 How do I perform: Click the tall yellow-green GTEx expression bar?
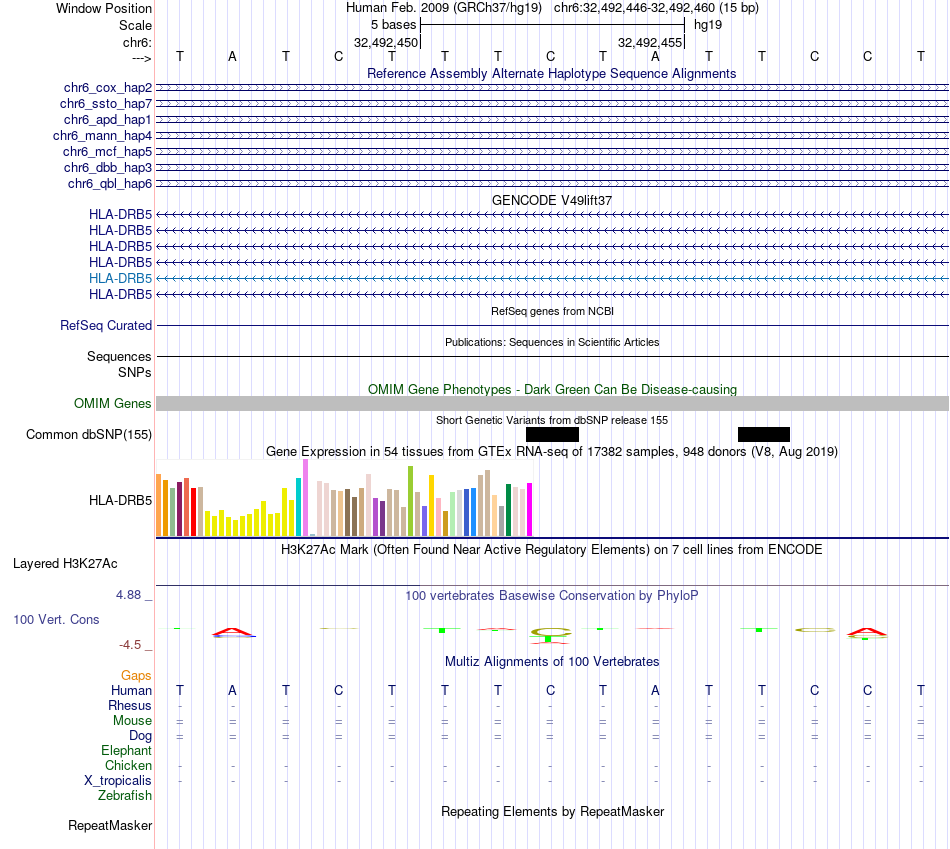(x=411, y=501)
